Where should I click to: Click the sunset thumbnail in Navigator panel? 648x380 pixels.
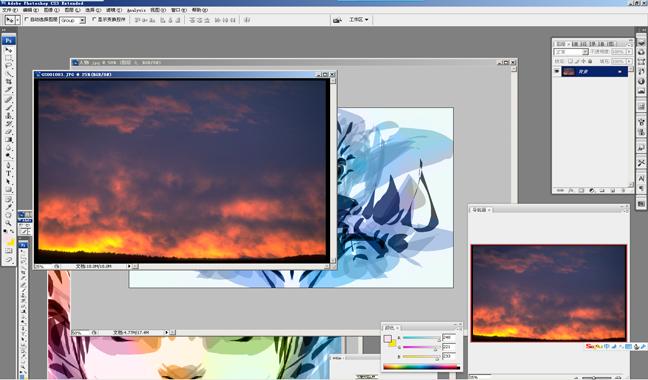pyautogui.click(x=549, y=293)
